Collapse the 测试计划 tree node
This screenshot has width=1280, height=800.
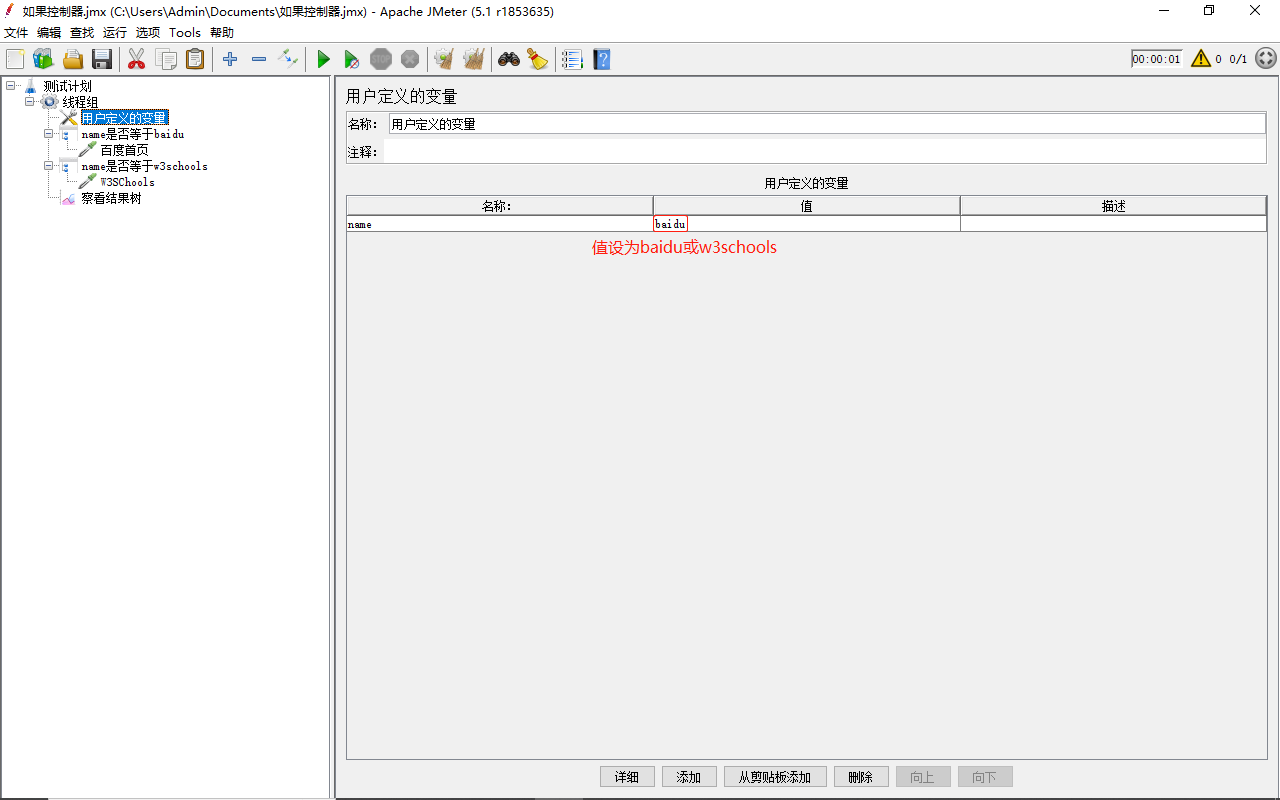point(10,86)
